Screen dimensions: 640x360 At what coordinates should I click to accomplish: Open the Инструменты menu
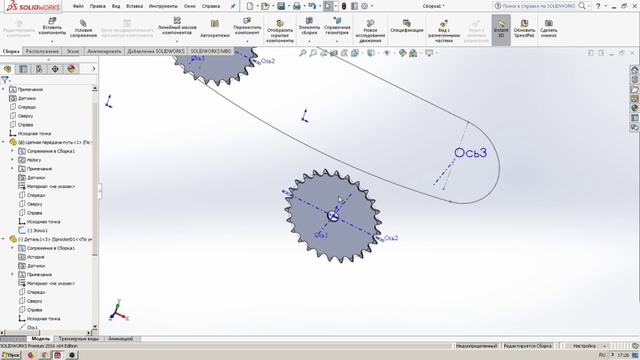tap(163, 6)
